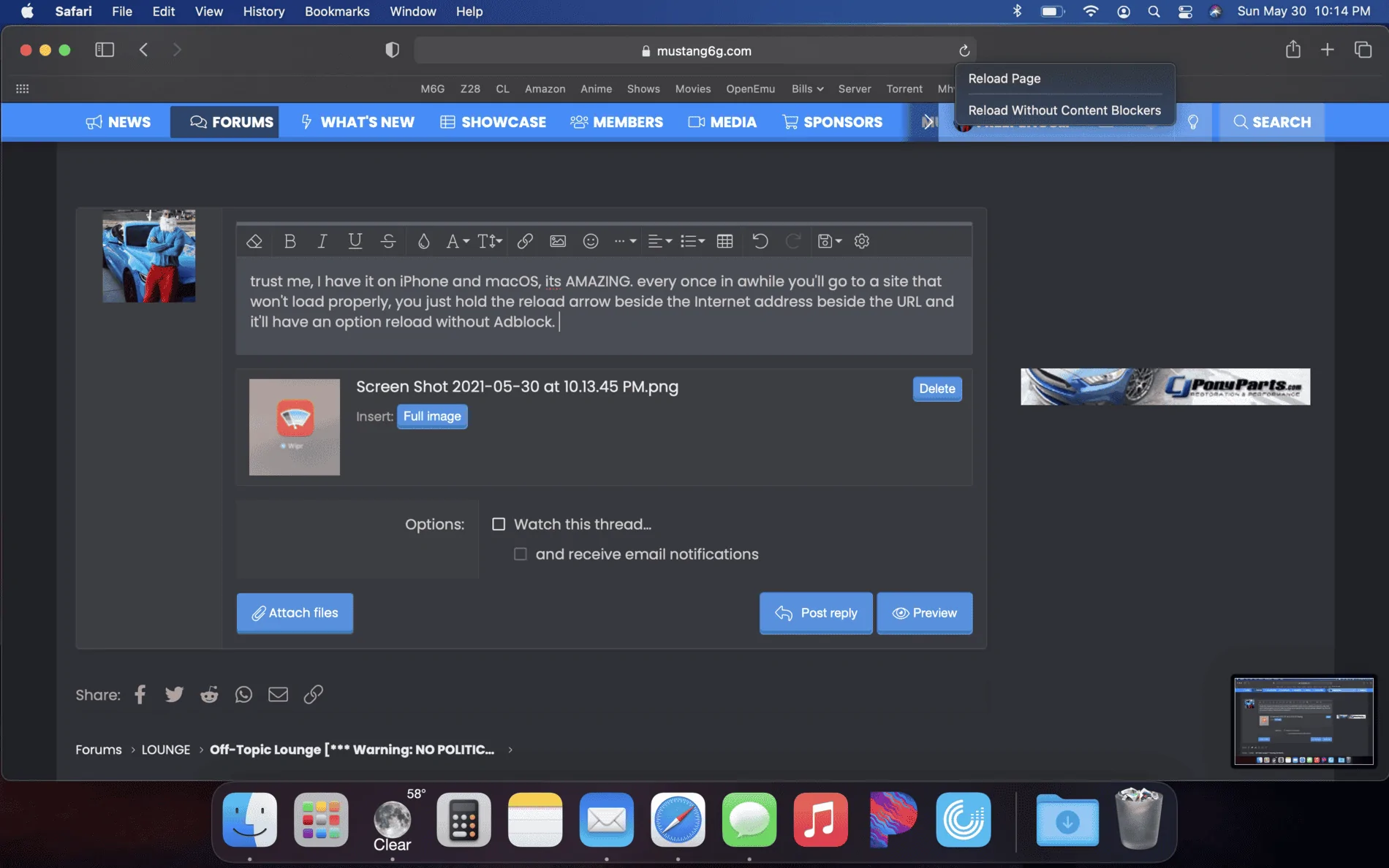The width and height of the screenshot is (1389, 868).
Task: Choose Reload Without Content Blockers
Action: (x=1064, y=110)
